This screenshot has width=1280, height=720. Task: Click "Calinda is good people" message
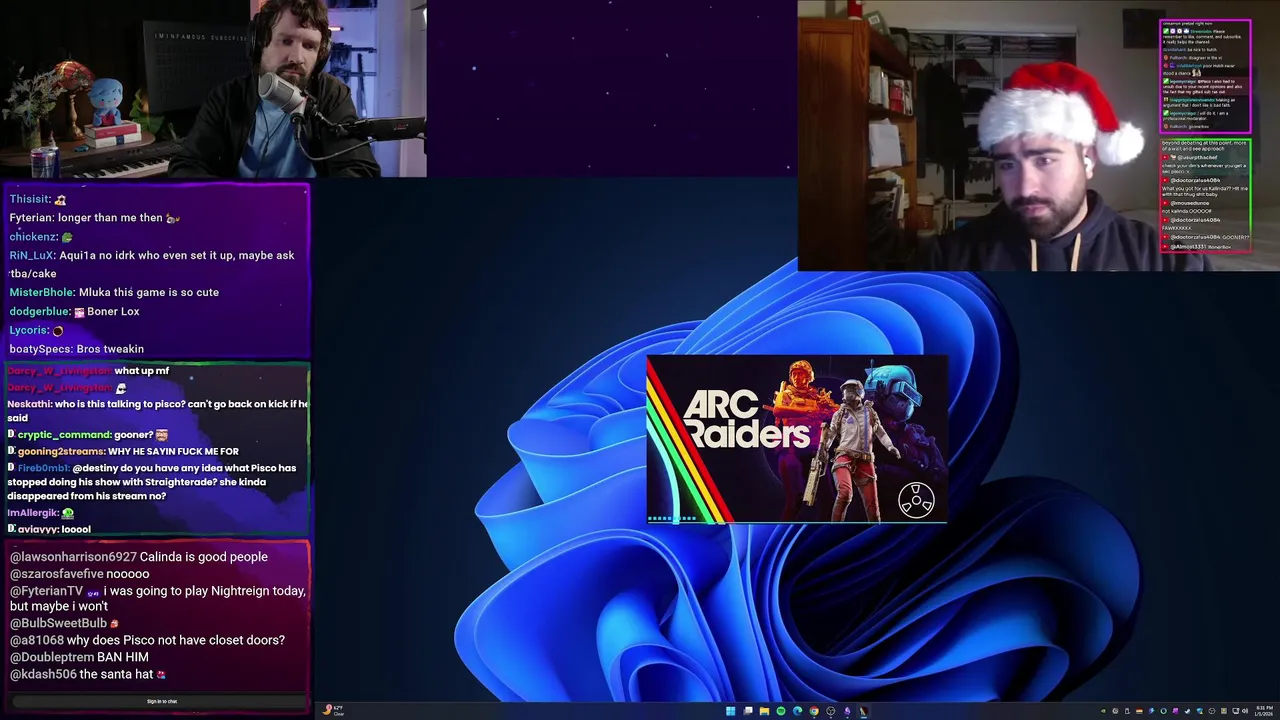tap(204, 557)
